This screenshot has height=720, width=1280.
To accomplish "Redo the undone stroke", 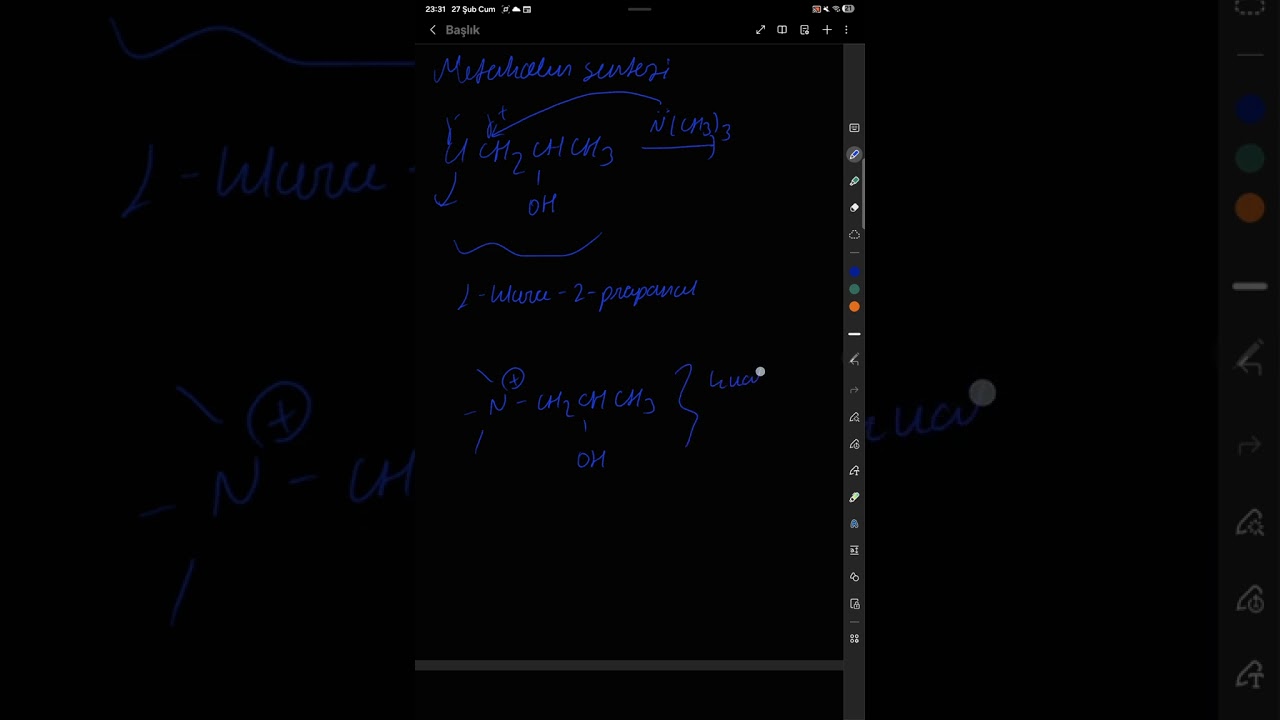I will [x=854, y=390].
